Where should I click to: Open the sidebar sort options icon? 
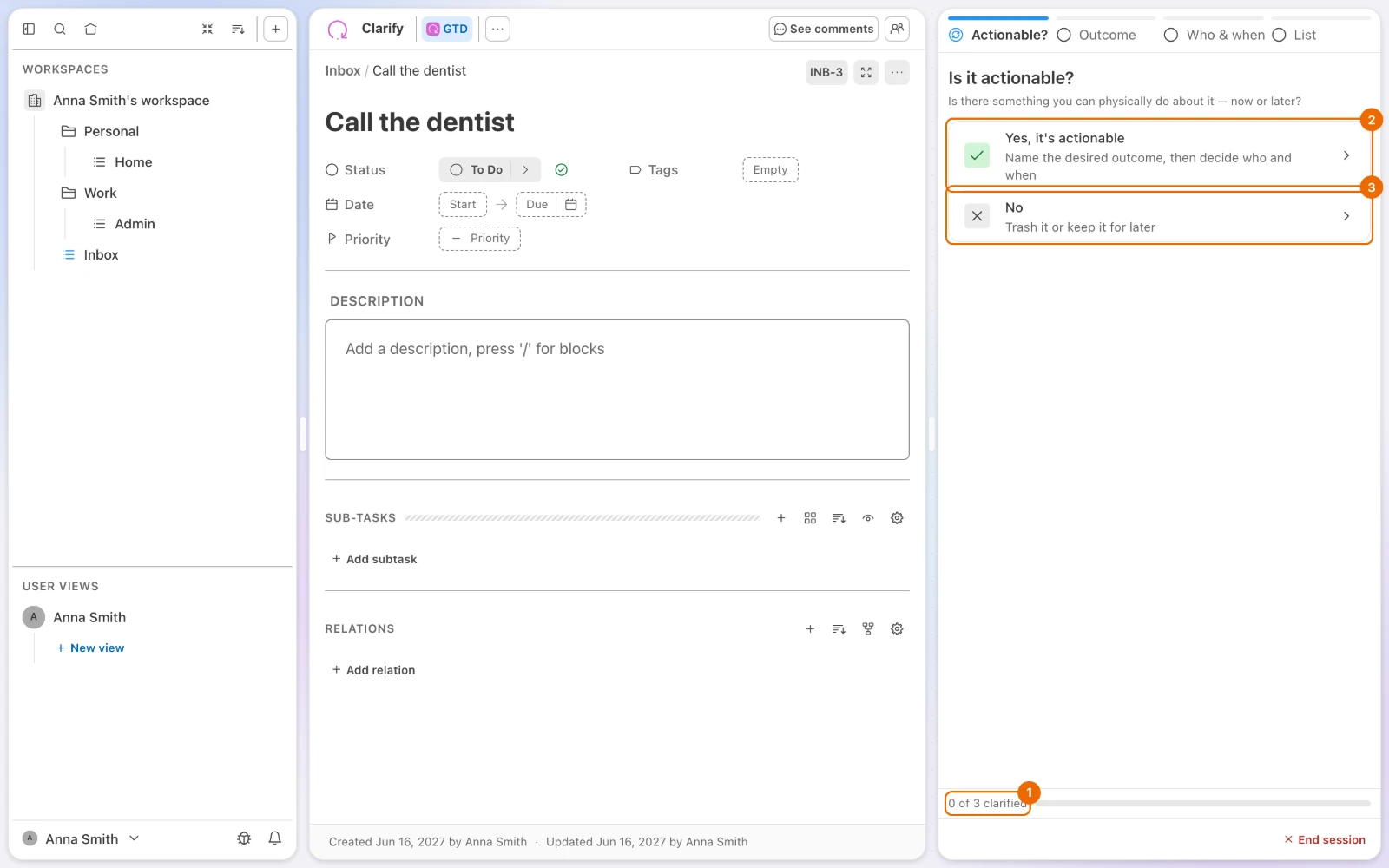coord(238,29)
